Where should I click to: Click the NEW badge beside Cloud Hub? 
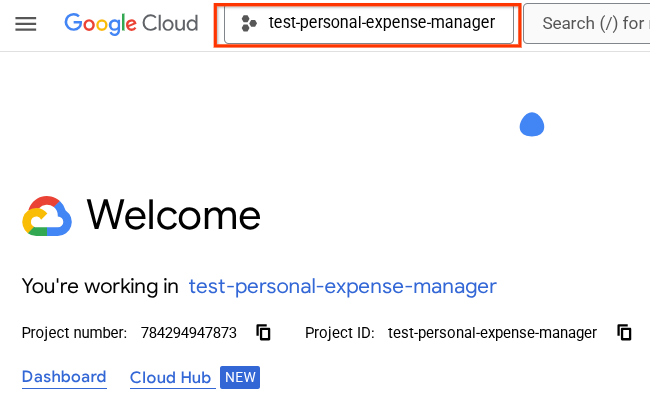coord(240,378)
